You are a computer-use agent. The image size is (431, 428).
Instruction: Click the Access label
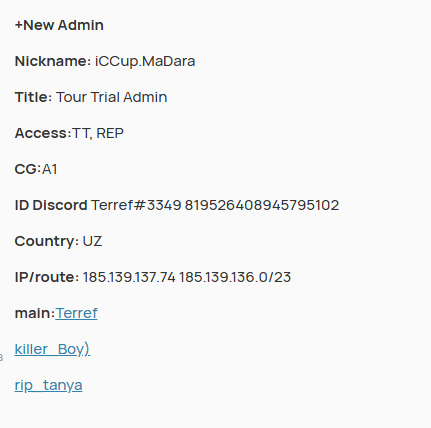(x=43, y=133)
